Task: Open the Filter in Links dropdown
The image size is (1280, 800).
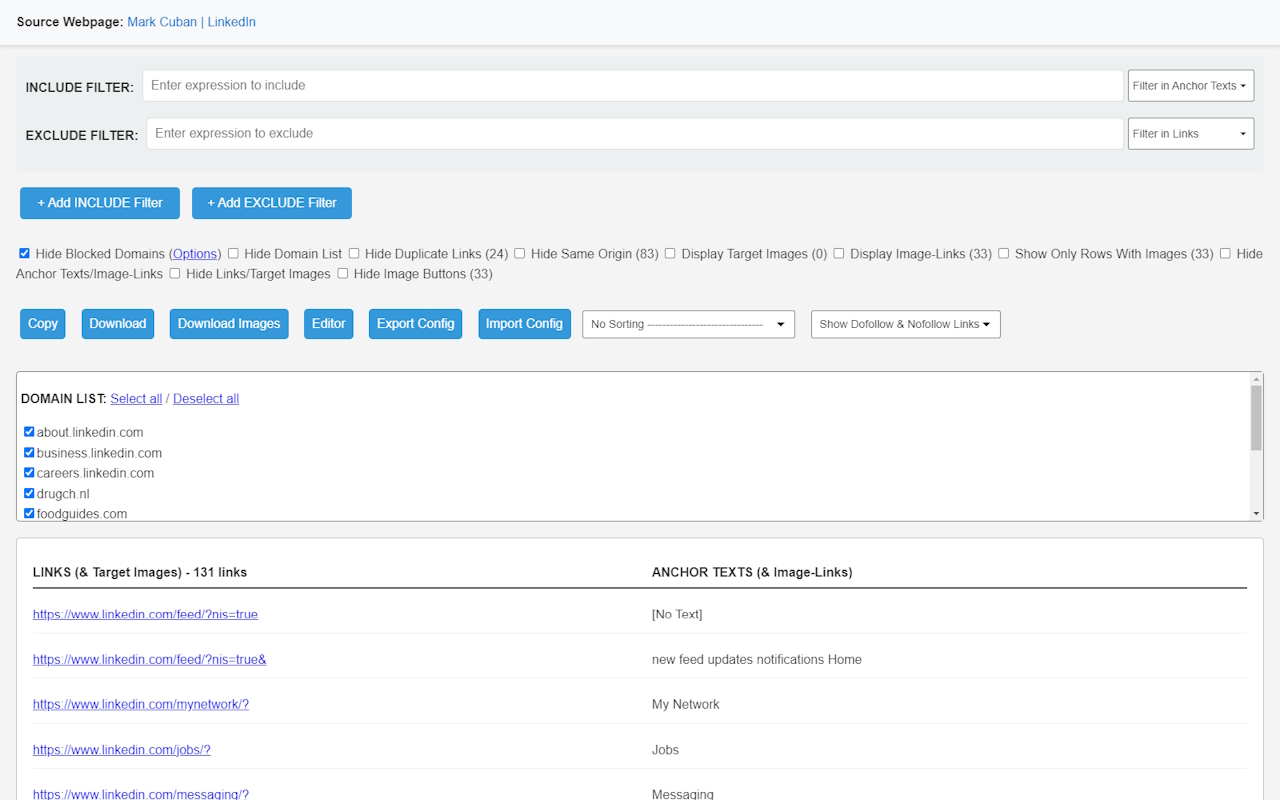Action: click(x=1190, y=133)
